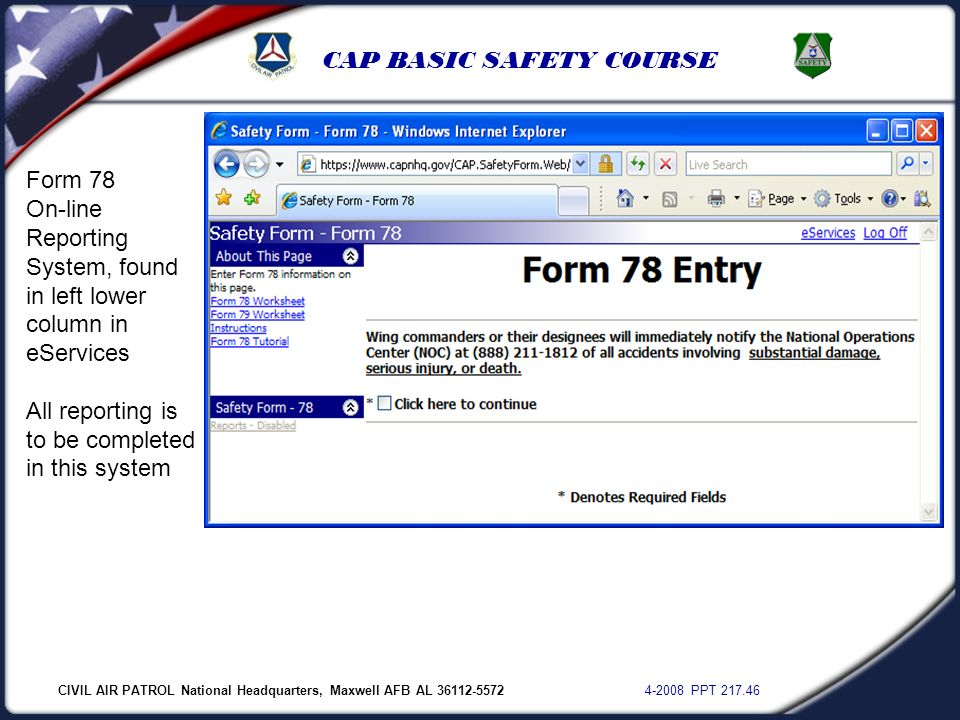The width and height of the screenshot is (960, 720).
Task: Select the Safety Form - Form 78 tab
Action: pyautogui.click(x=418, y=201)
